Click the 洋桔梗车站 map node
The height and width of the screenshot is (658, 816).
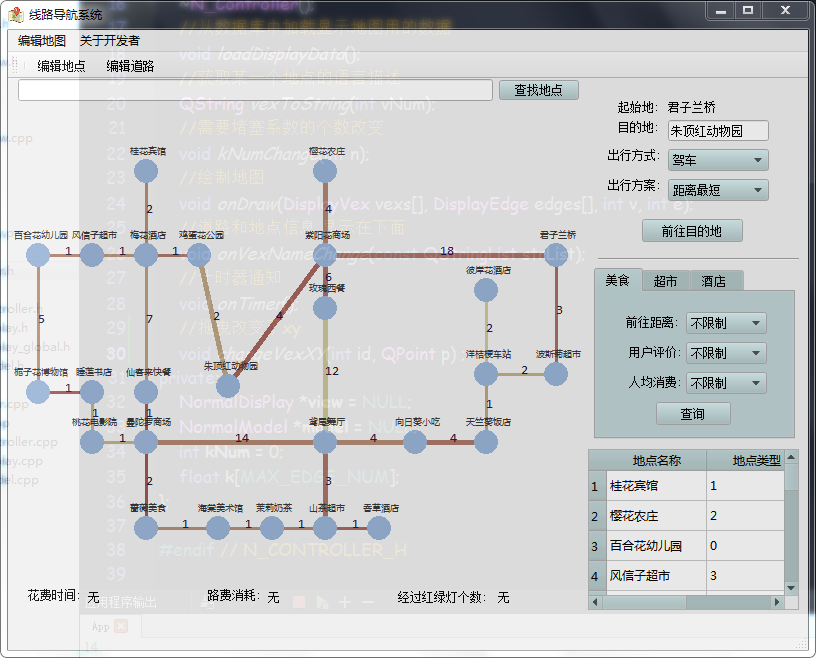point(486,374)
